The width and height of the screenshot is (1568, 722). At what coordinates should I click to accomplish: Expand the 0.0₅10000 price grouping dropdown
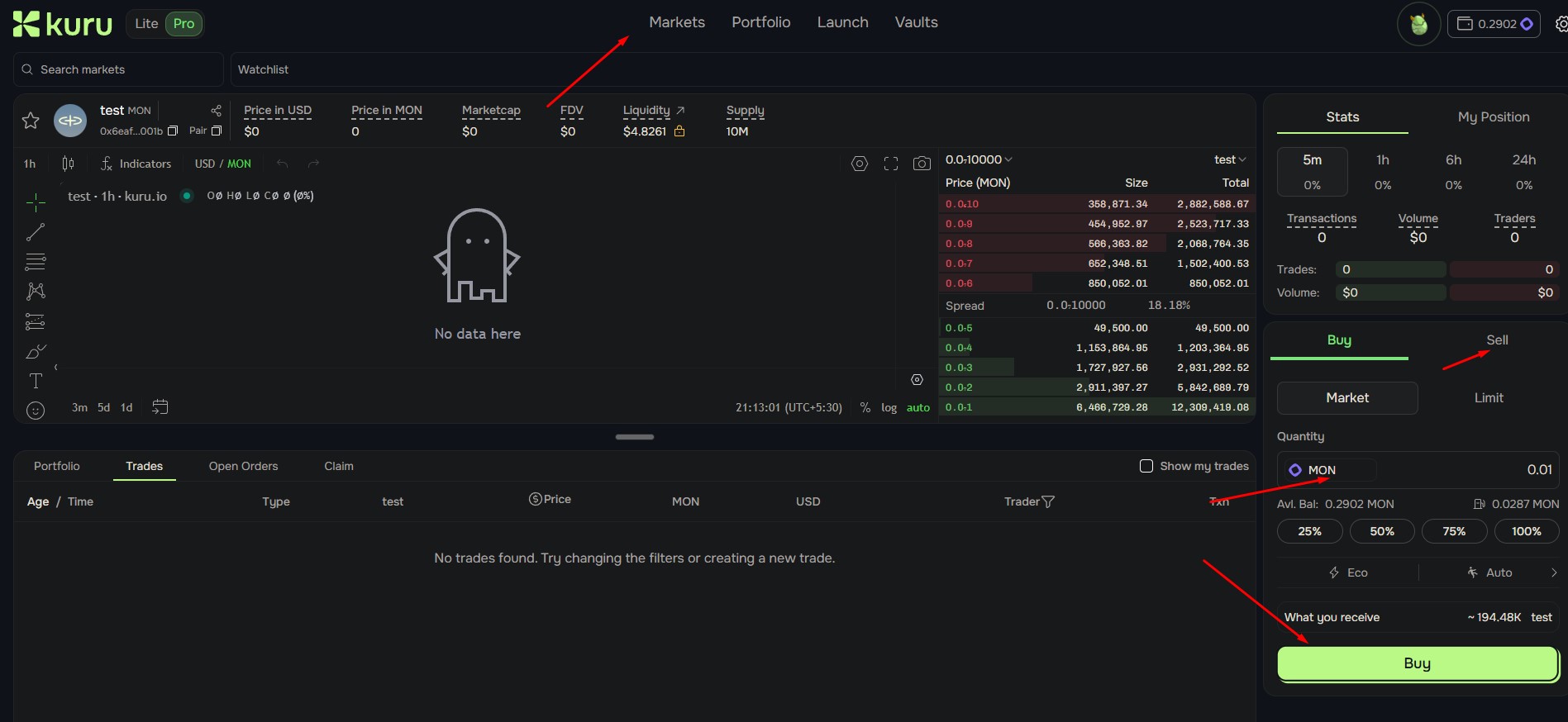(979, 159)
